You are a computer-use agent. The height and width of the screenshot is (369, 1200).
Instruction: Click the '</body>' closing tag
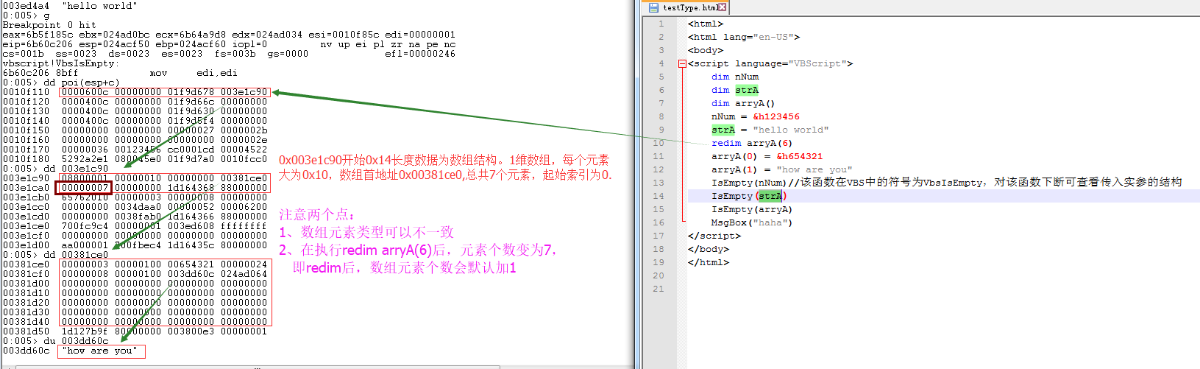(708, 249)
